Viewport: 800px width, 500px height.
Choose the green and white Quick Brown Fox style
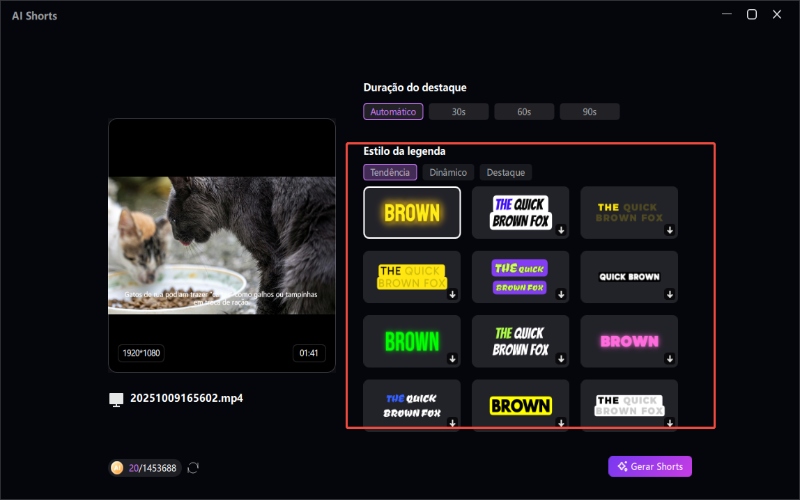click(520, 341)
